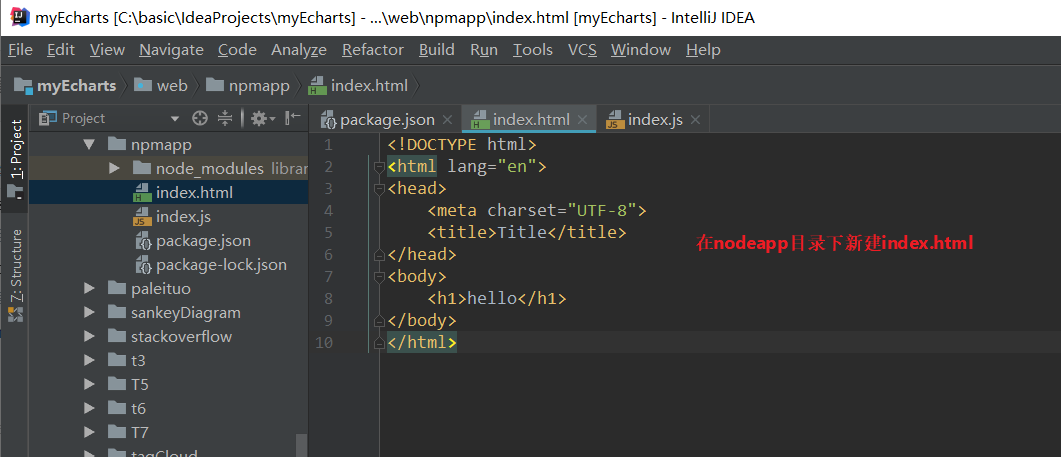Viewport: 1061px width, 457px height.
Task: Select index.js file in project tree
Action: [x=183, y=216]
